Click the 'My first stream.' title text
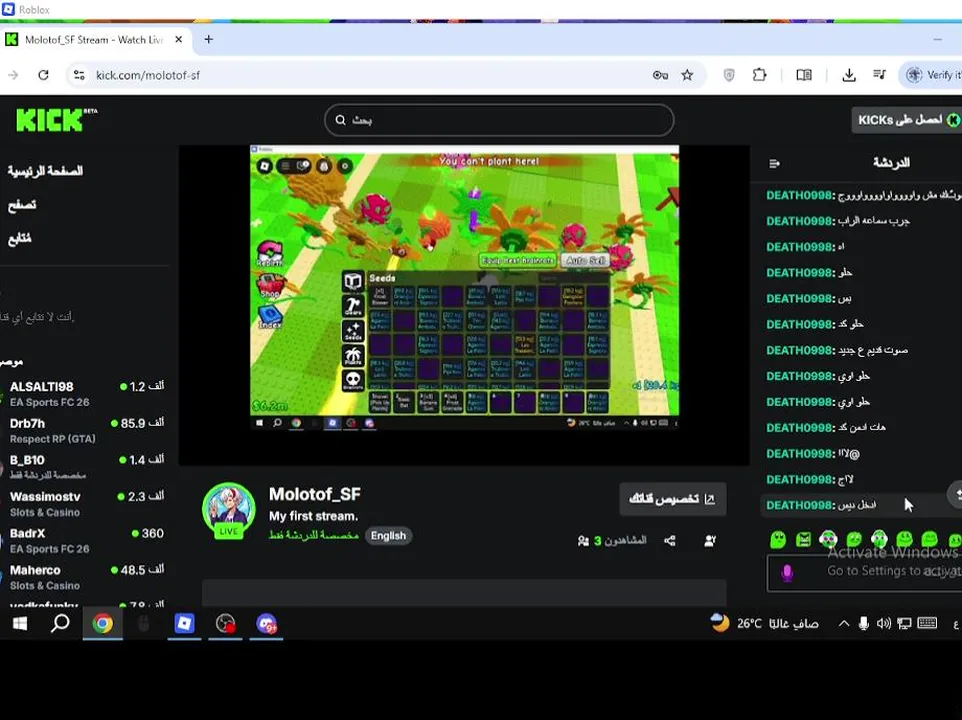 (314, 516)
